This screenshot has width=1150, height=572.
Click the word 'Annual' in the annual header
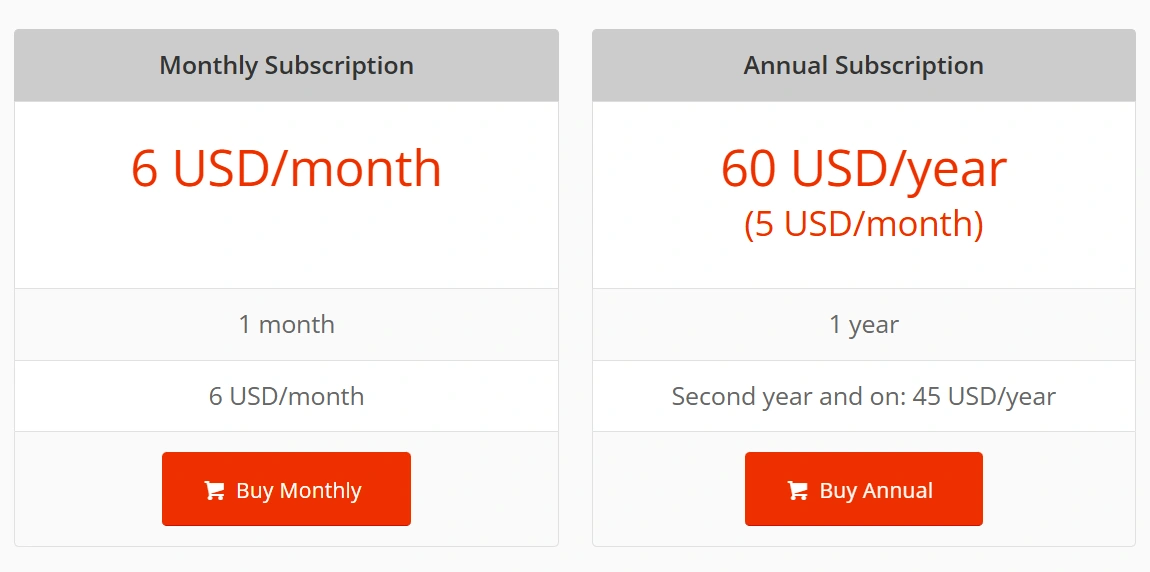click(x=786, y=66)
